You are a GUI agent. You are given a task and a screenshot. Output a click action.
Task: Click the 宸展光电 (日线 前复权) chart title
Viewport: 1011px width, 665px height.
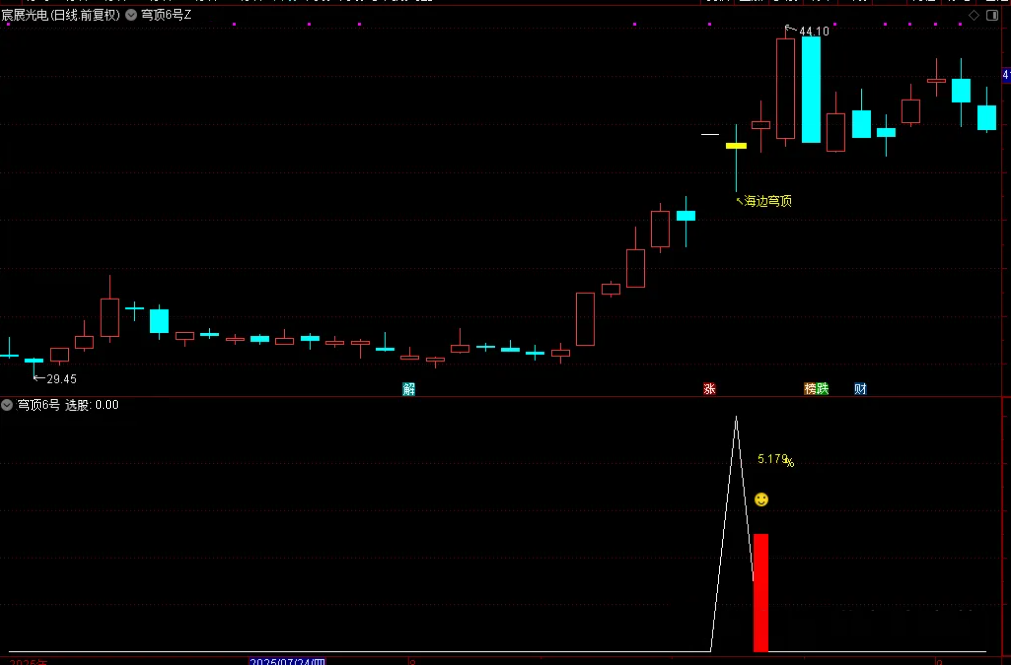tap(60, 15)
